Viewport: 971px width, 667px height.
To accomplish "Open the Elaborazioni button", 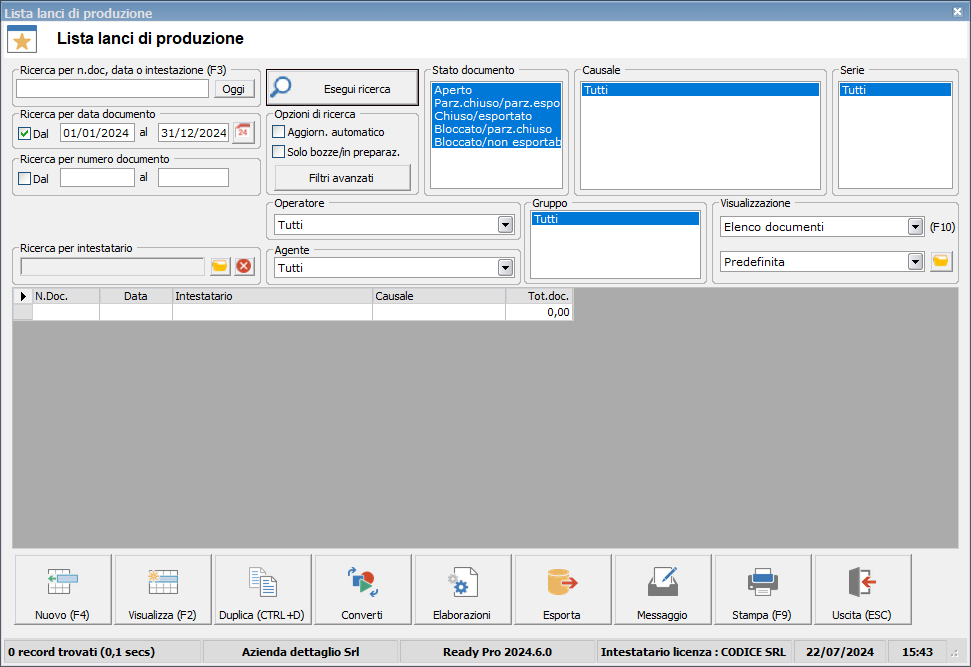I will [462, 590].
